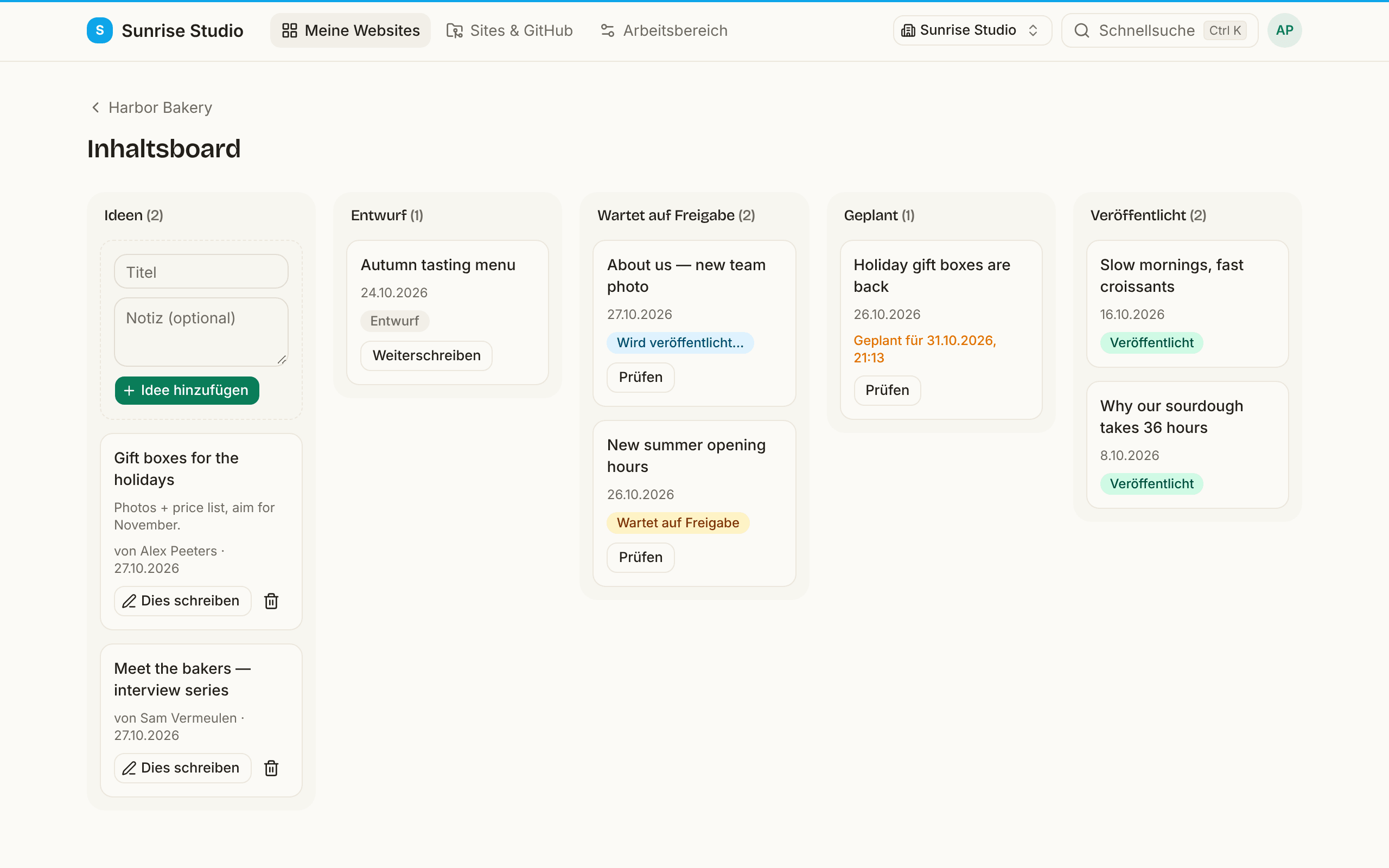This screenshot has width=1389, height=868.
Task: Switch to the Arbeitsbereich tab
Action: [x=664, y=30]
